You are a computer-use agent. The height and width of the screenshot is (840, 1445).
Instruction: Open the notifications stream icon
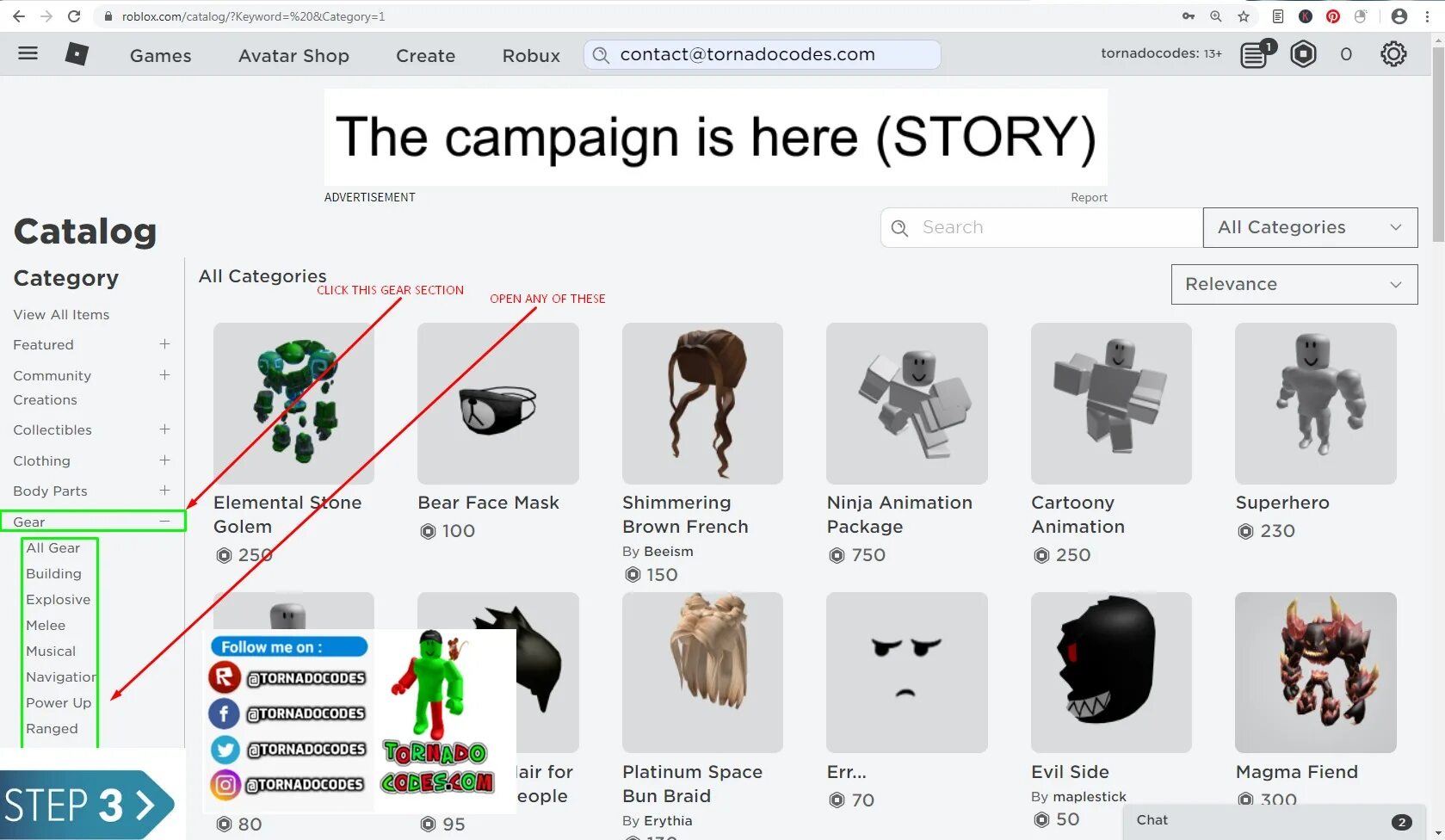coord(1255,55)
